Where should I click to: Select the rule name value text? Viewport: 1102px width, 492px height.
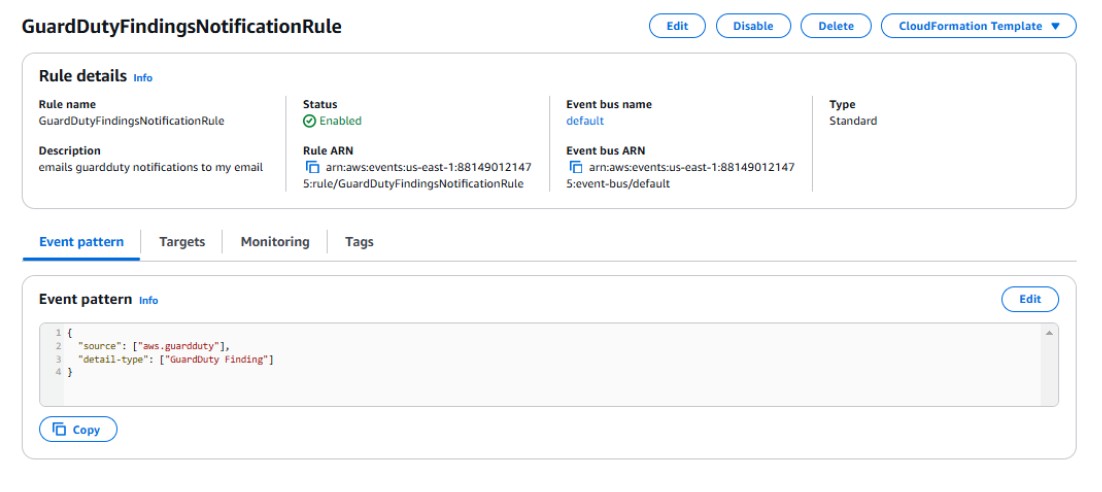click(131, 121)
